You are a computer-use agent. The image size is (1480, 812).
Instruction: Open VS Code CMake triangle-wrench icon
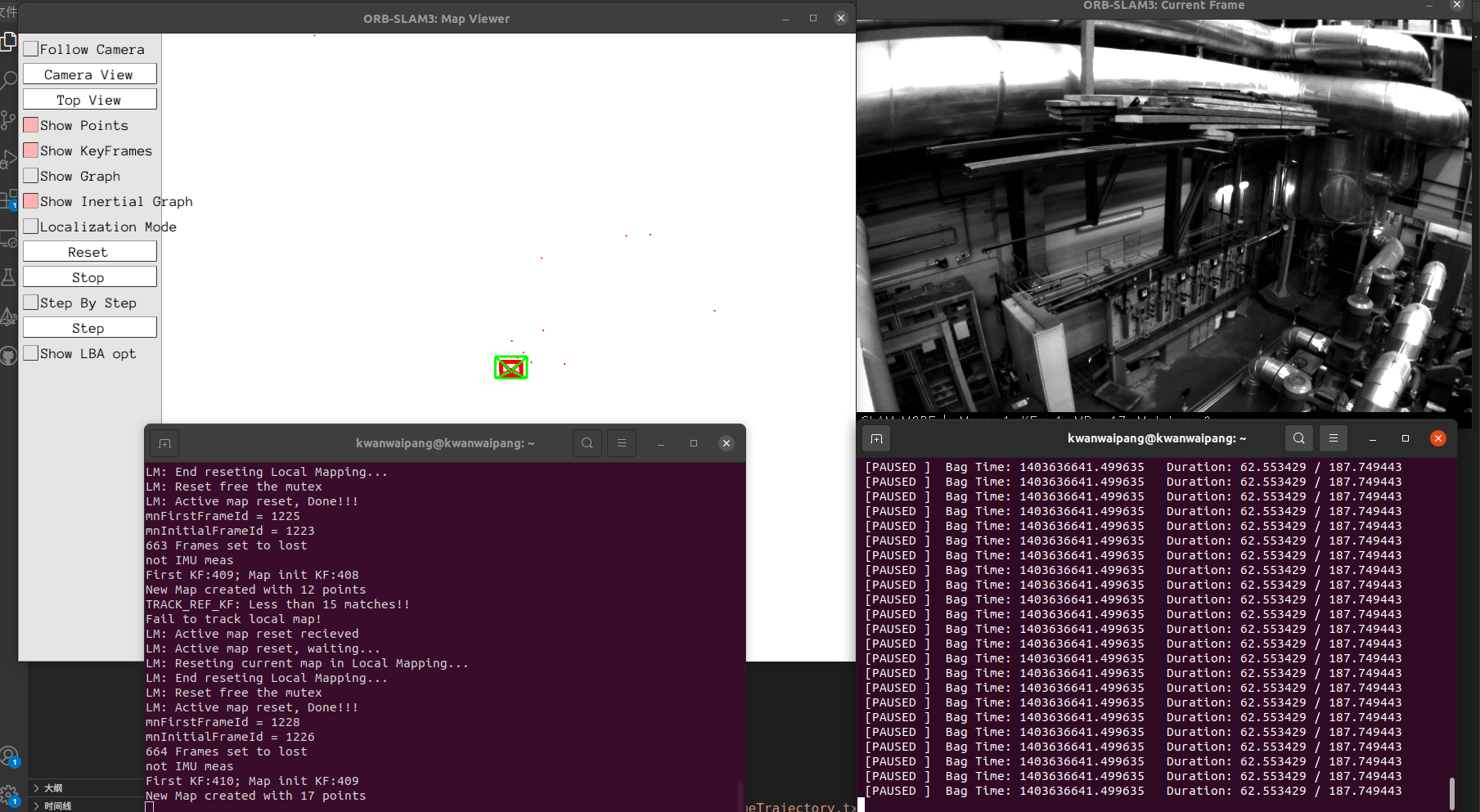pos(8,316)
